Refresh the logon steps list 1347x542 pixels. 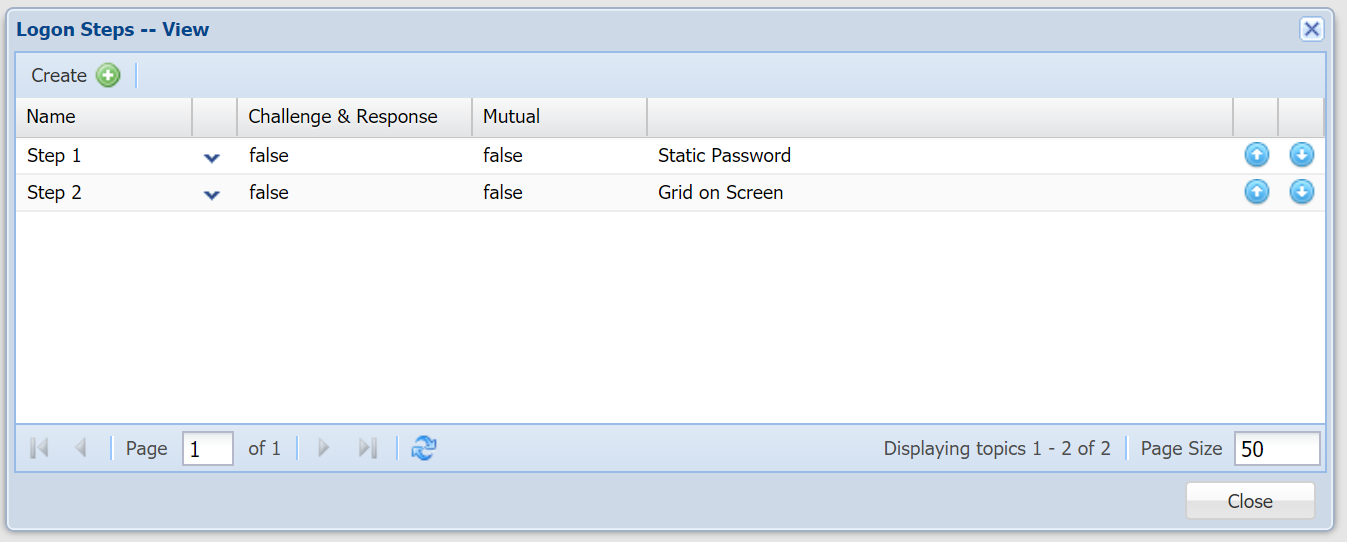pyautogui.click(x=424, y=448)
